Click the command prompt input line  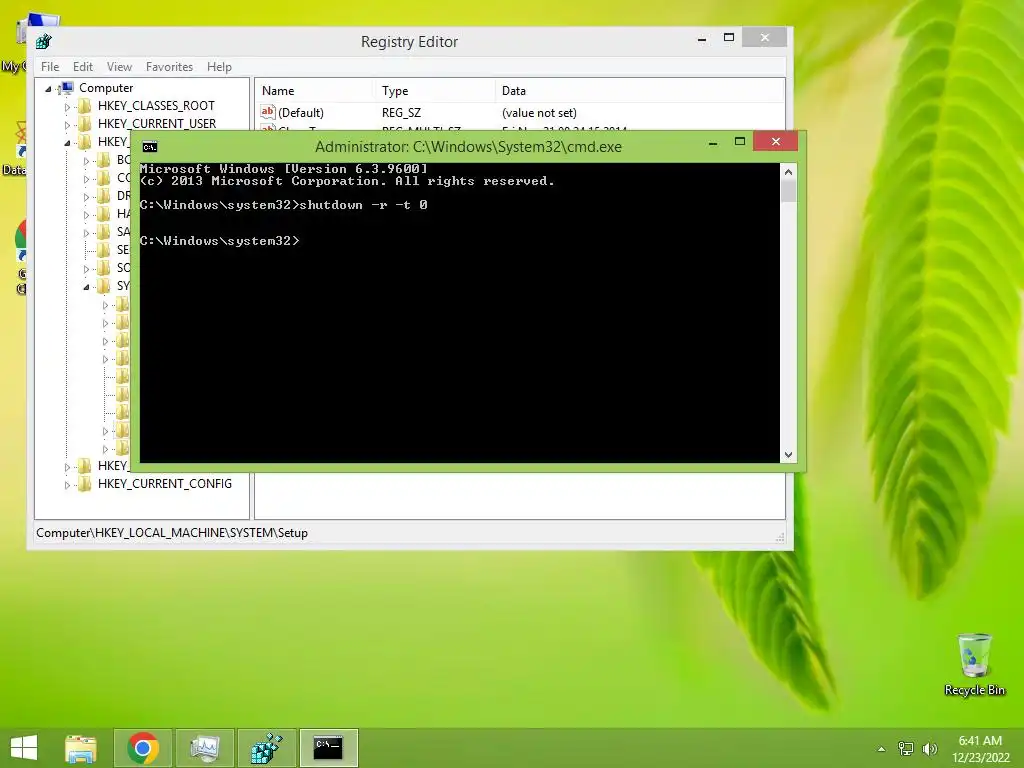[220, 241]
